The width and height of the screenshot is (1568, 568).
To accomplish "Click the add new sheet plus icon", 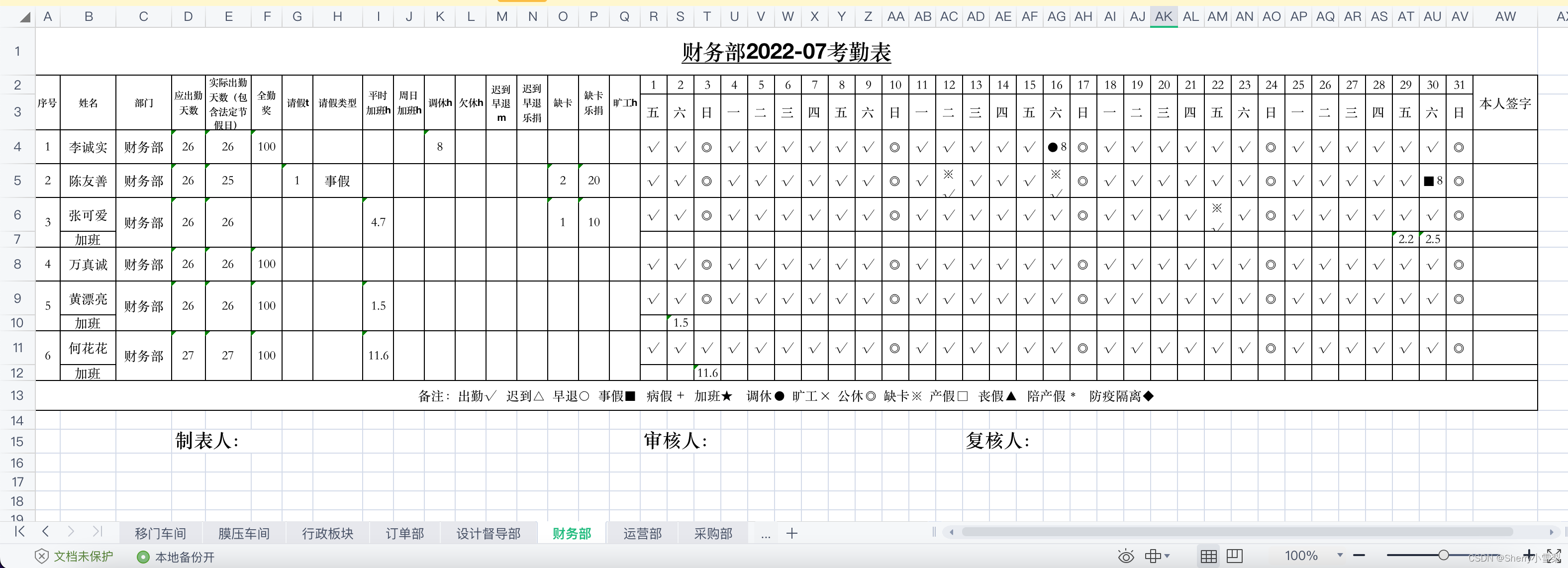I will (x=791, y=533).
